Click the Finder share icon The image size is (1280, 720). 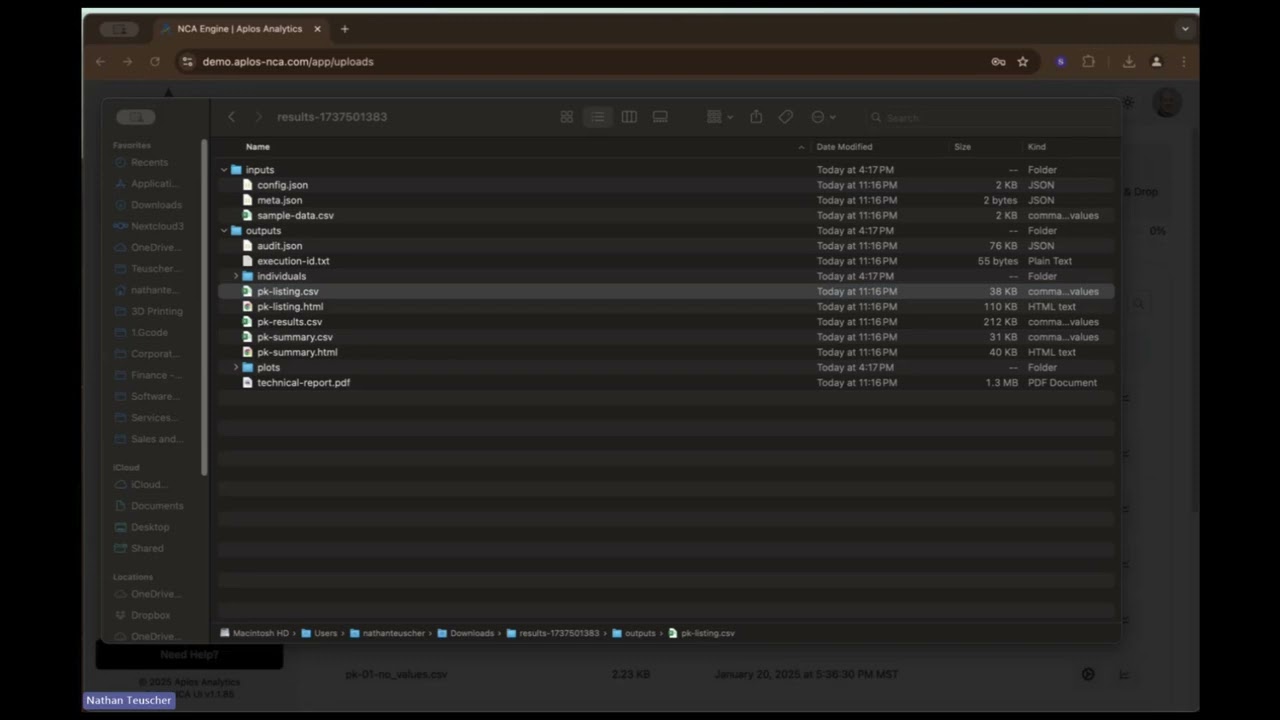coord(756,117)
